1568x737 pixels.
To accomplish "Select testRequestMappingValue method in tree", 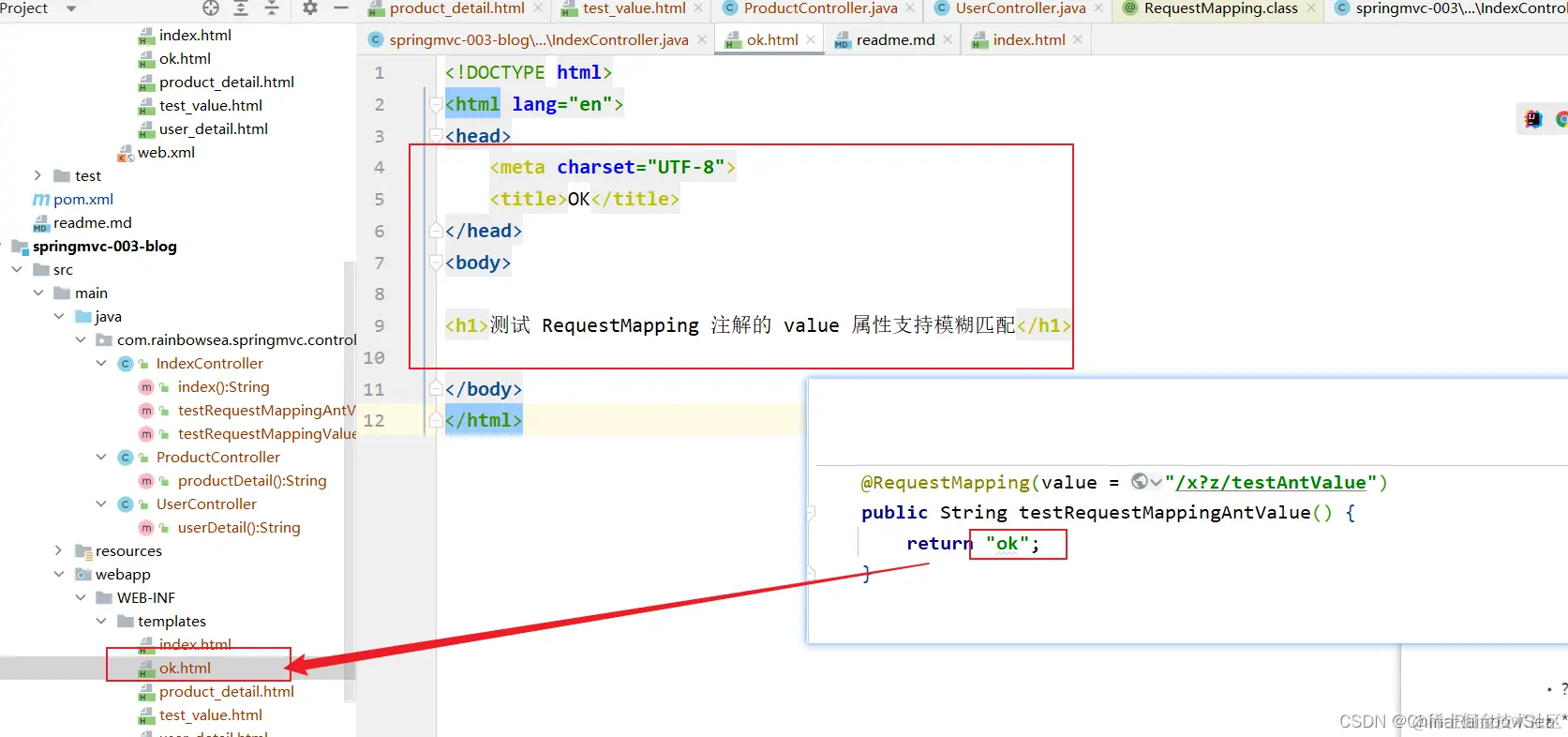I will tap(267, 434).
